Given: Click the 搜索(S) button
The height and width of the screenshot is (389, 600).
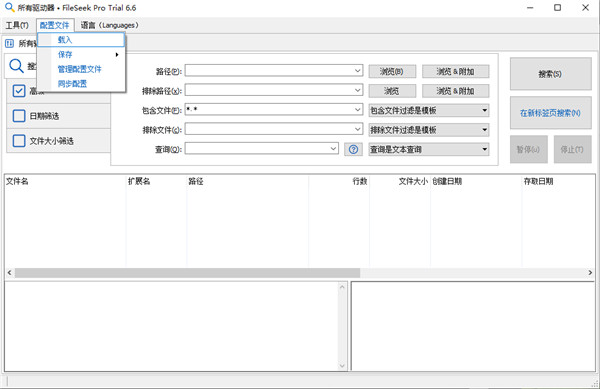Looking at the screenshot, I should coord(550,74).
